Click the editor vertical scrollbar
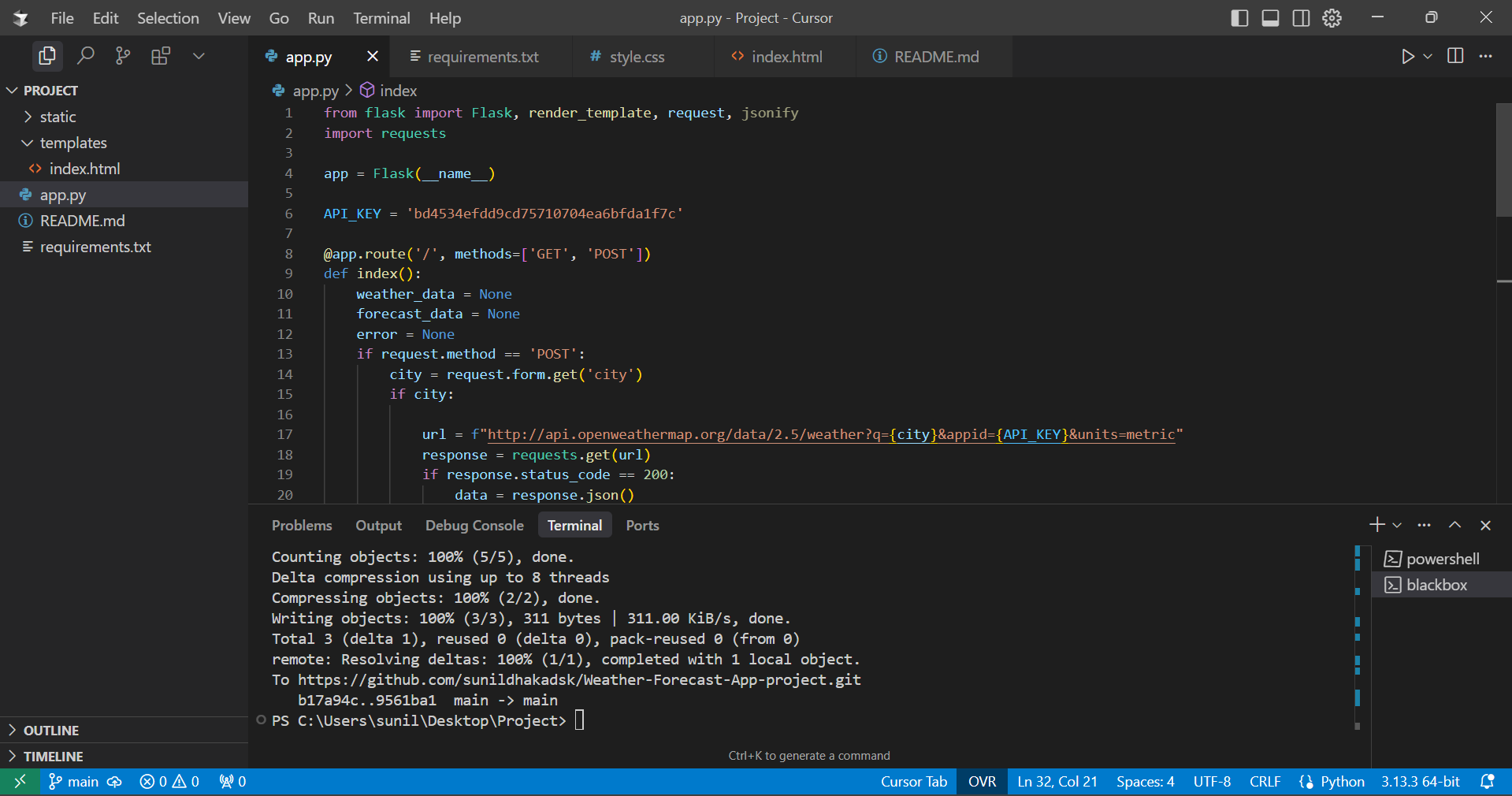The image size is (1512, 796). click(x=1503, y=160)
